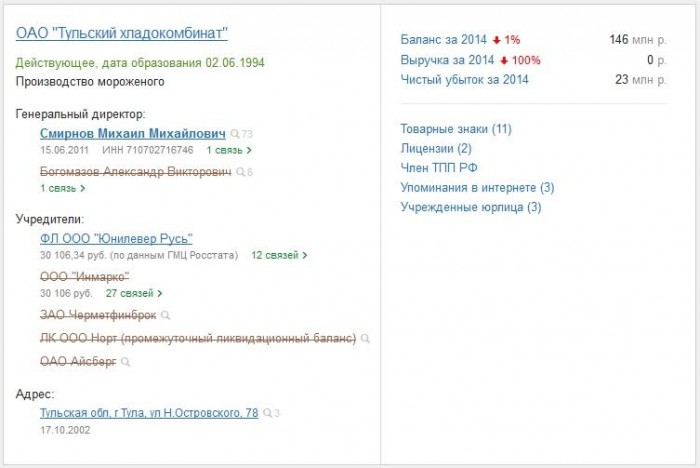This screenshot has width=700, height=468.
Task: Click magnifier icon beside the Тула address
Action: [267, 412]
